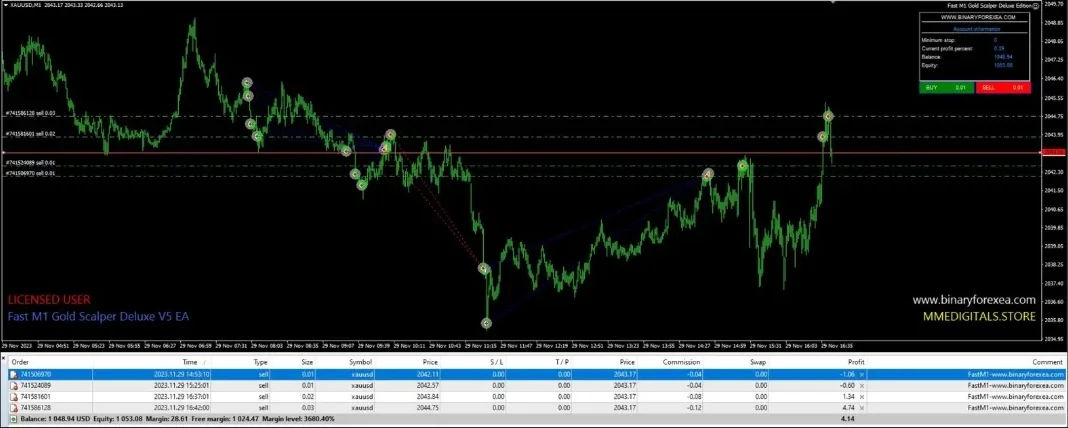1068x428 pixels.
Task: Sort trades by the Order column
Action: [20, 363]
